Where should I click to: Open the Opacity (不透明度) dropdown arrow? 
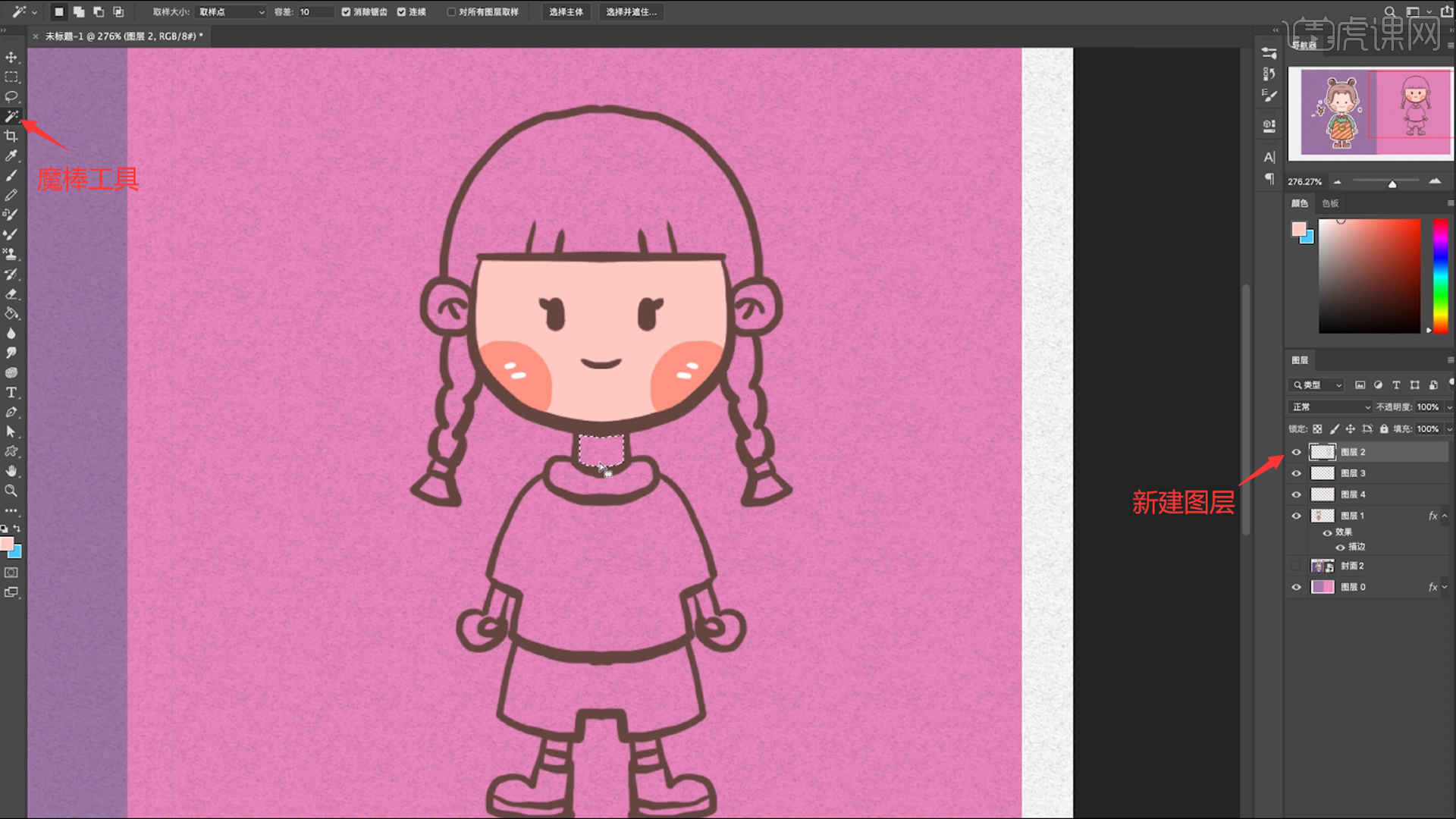pos(1449,407)
